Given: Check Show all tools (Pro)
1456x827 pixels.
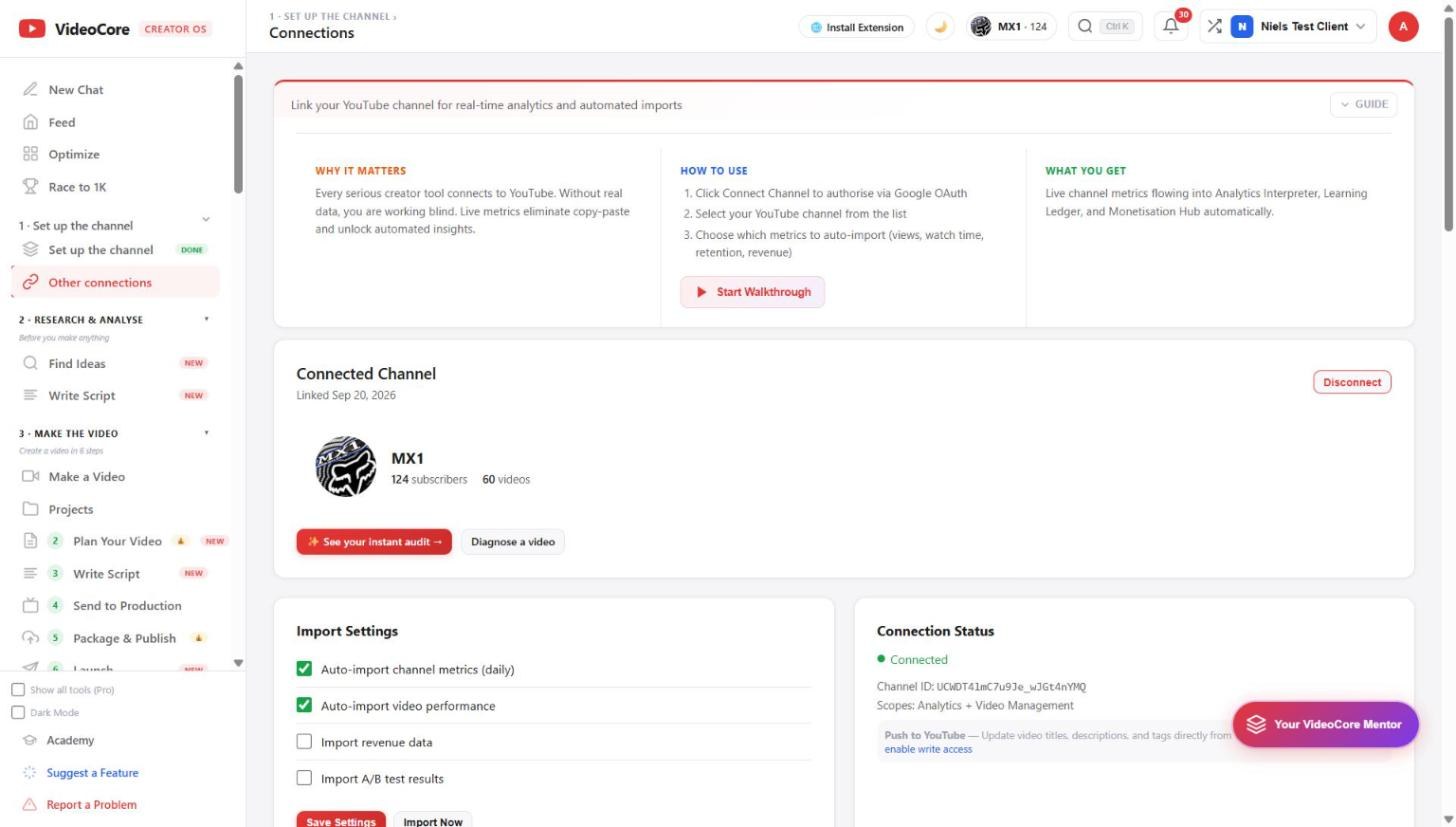Looking at the screenshot, I should point(18,690).
